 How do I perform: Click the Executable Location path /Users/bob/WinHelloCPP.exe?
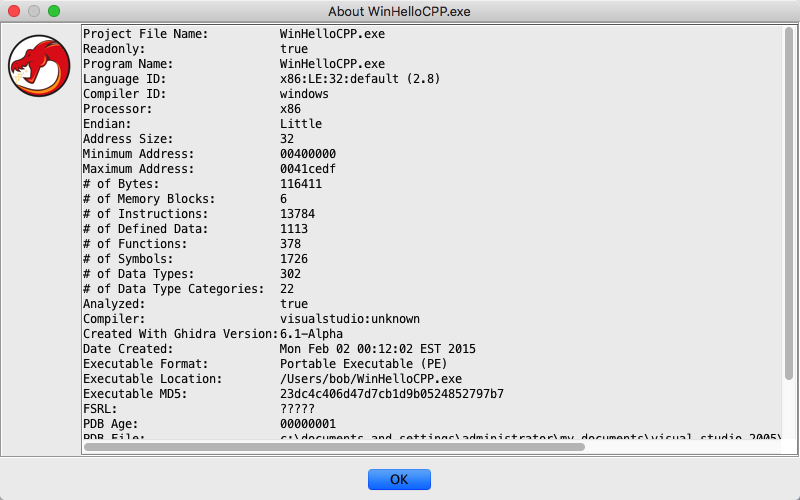click(371, 379)
